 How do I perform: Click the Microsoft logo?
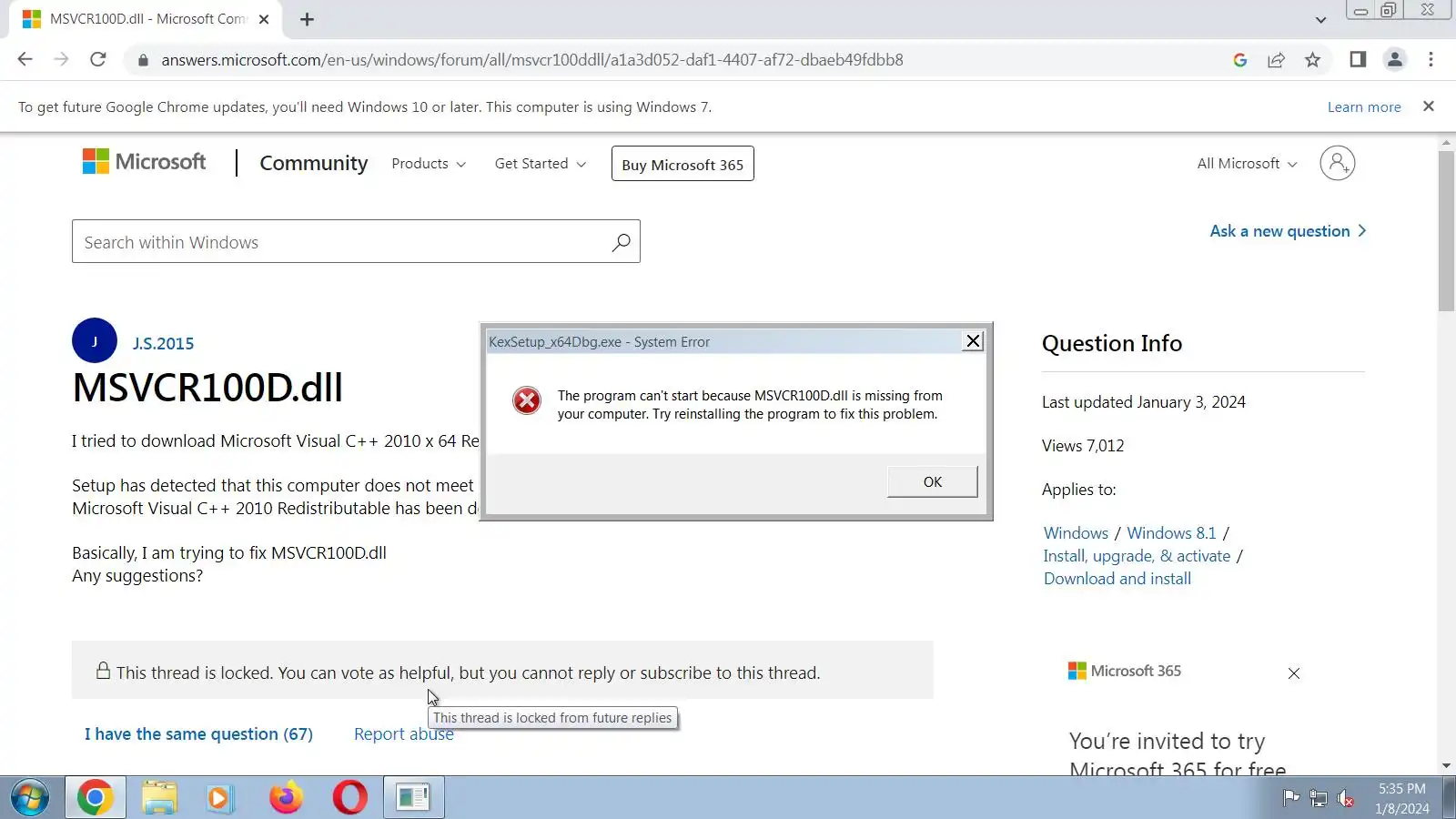(x=144, y=162)
